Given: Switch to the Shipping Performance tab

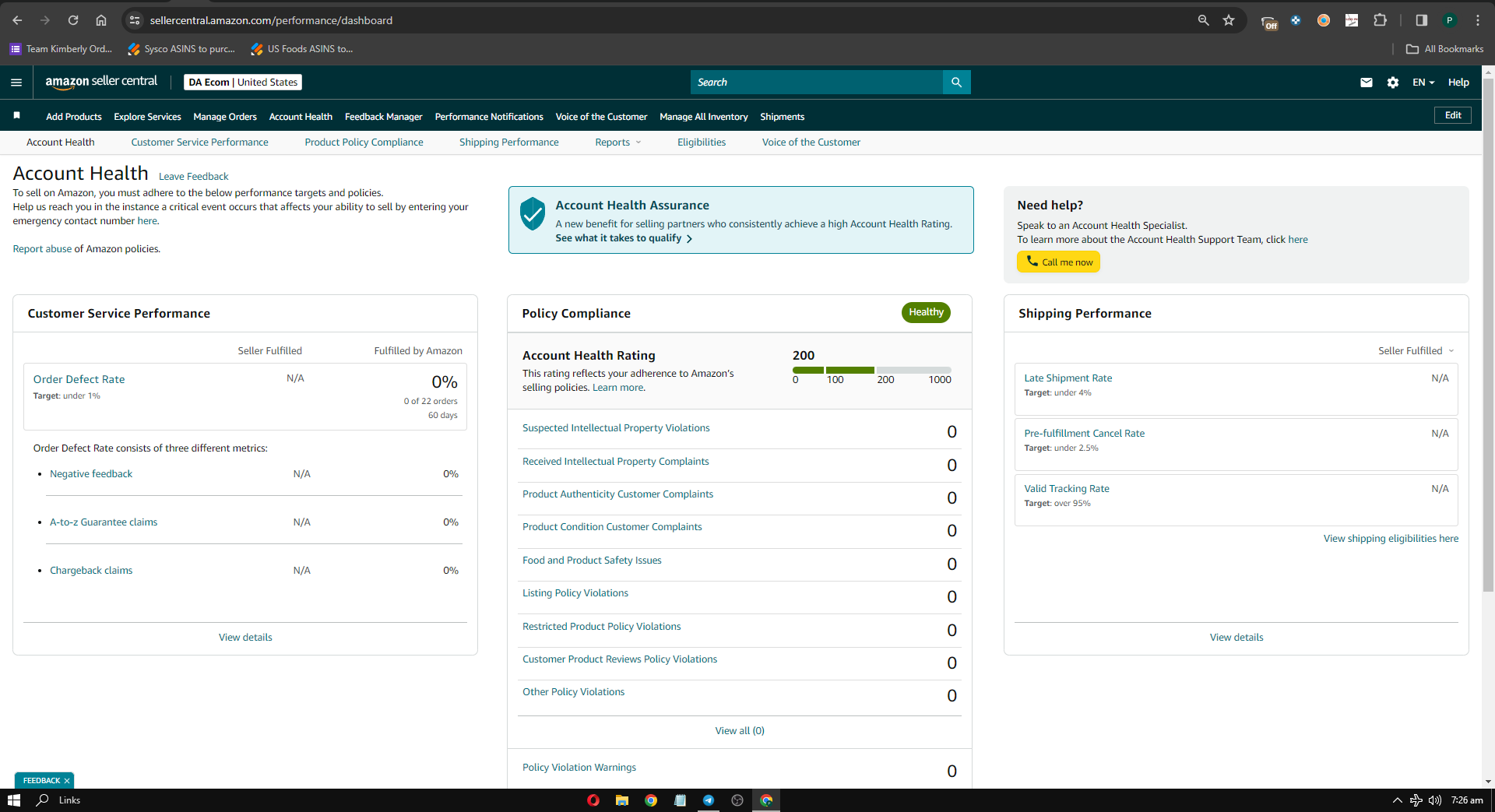Looking at the screenshot, I should click(509, 142).
